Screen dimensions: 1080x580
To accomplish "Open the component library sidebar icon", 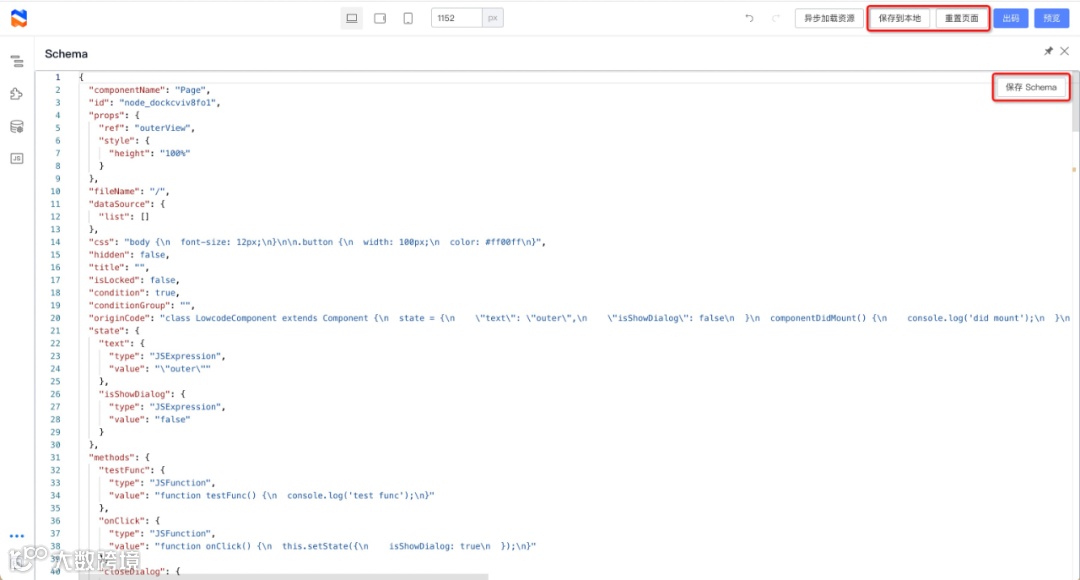I will (17, 94).
